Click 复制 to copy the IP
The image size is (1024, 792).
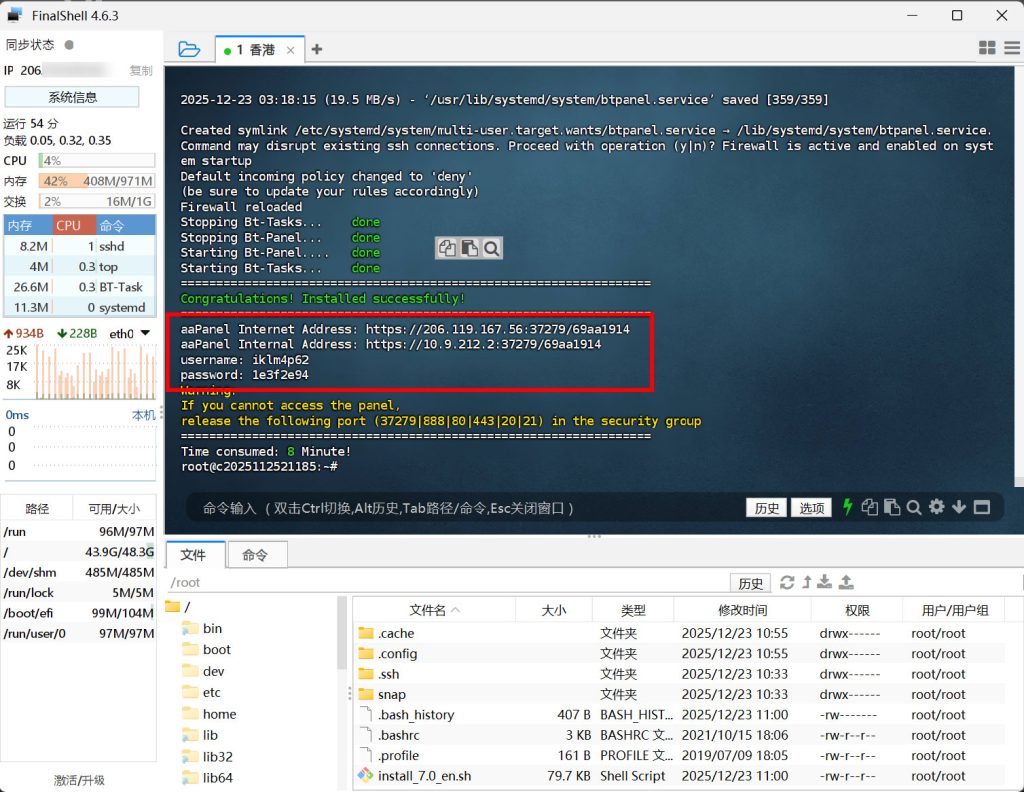pyautogui.click(x=141, y=71)
